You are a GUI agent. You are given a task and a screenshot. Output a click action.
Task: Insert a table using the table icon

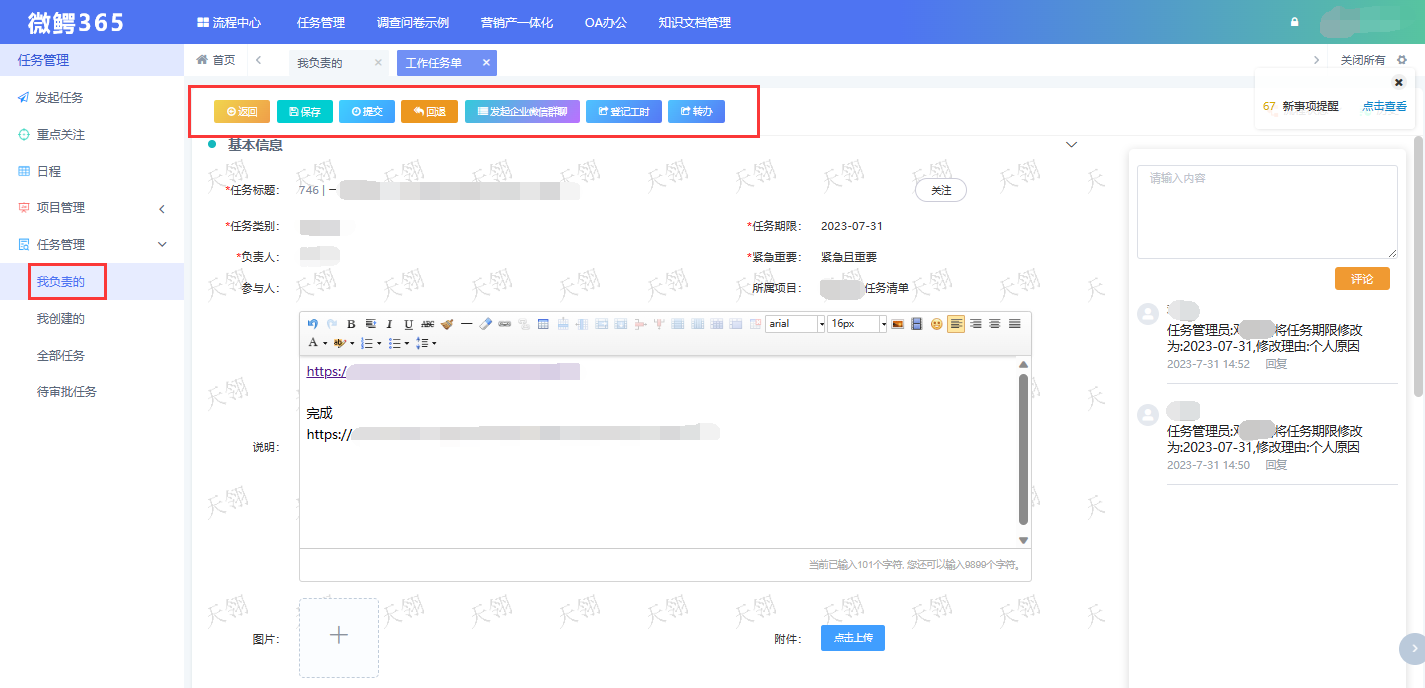(x=543, y=324)
